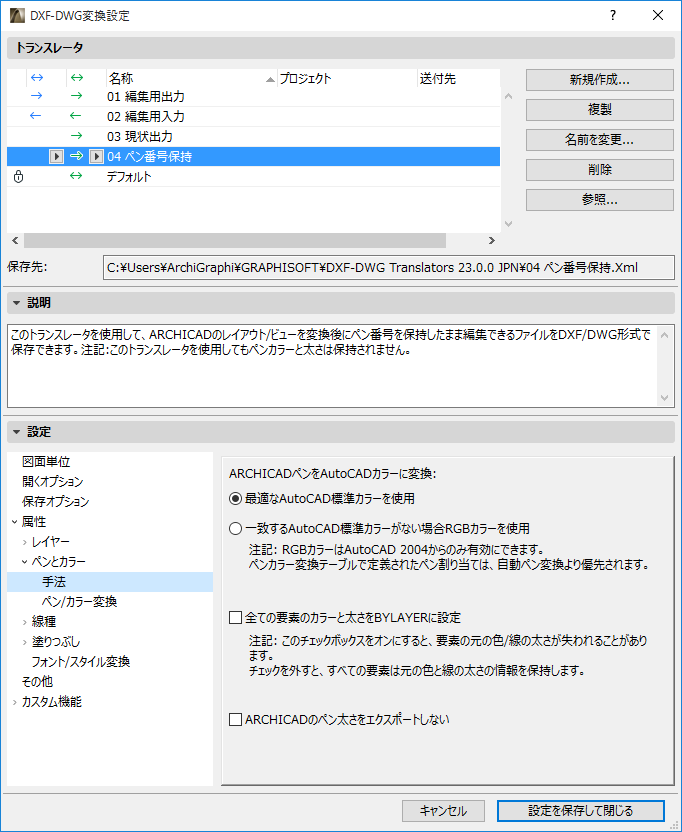Open the ペン/カラー変換 settings page

tap(80, 602)
